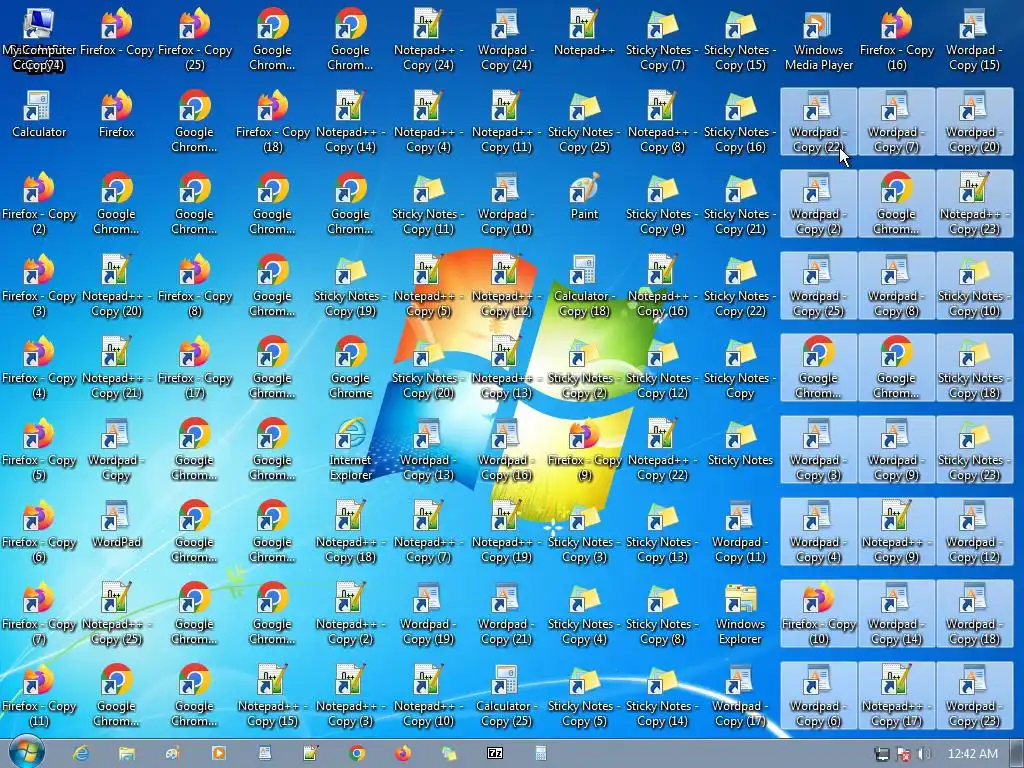Launch Google Chrome from the taskbar
Viewport: 1024px width, 768px height.
357,753
